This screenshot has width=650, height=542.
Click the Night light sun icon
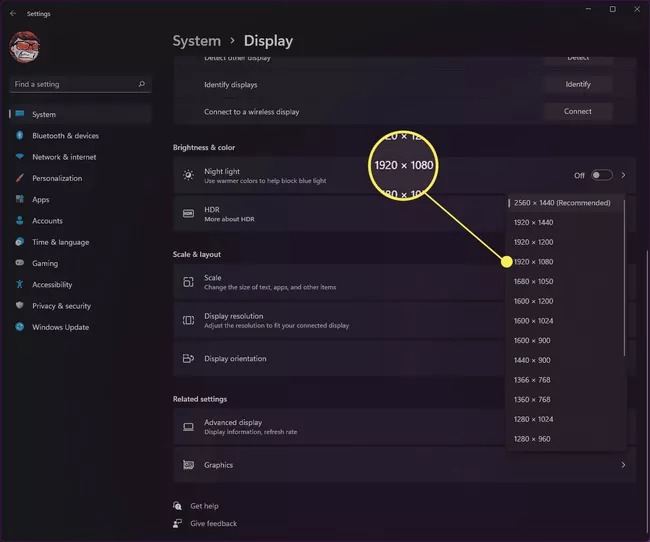[x=188, y=175]
